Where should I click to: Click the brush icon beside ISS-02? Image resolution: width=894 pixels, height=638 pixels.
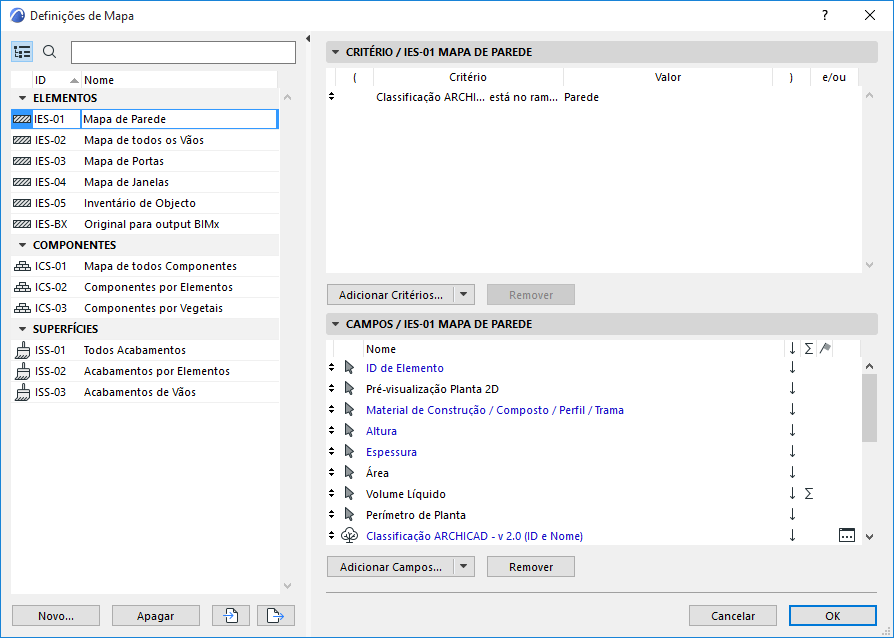[x=22, y=371]
